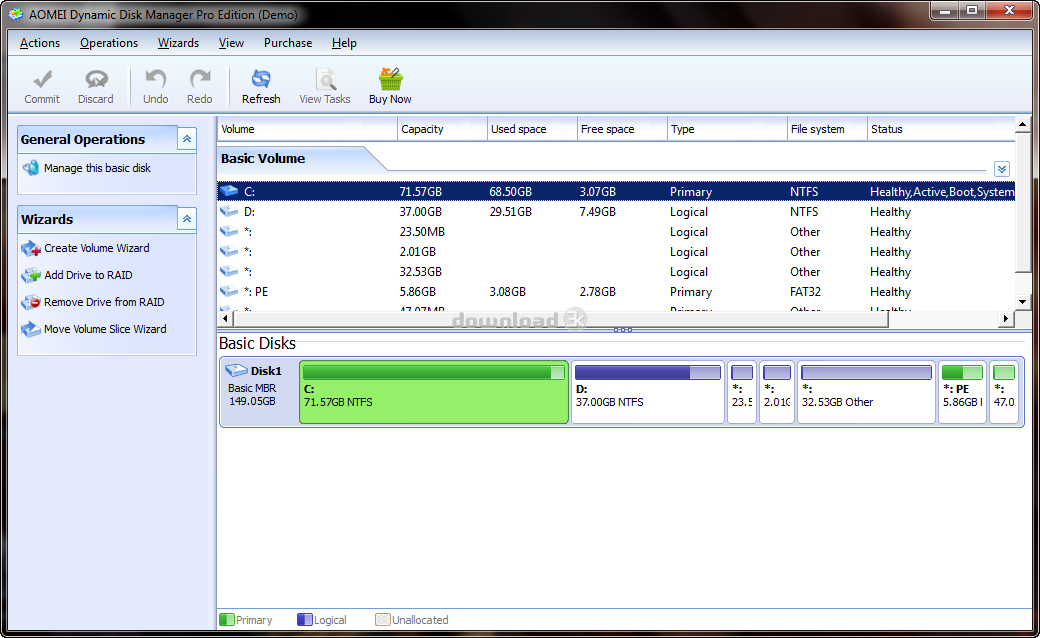Click the drive icon in PE volume row
This screenshot has height=638, width=1040.
click(x=229, y=291)
